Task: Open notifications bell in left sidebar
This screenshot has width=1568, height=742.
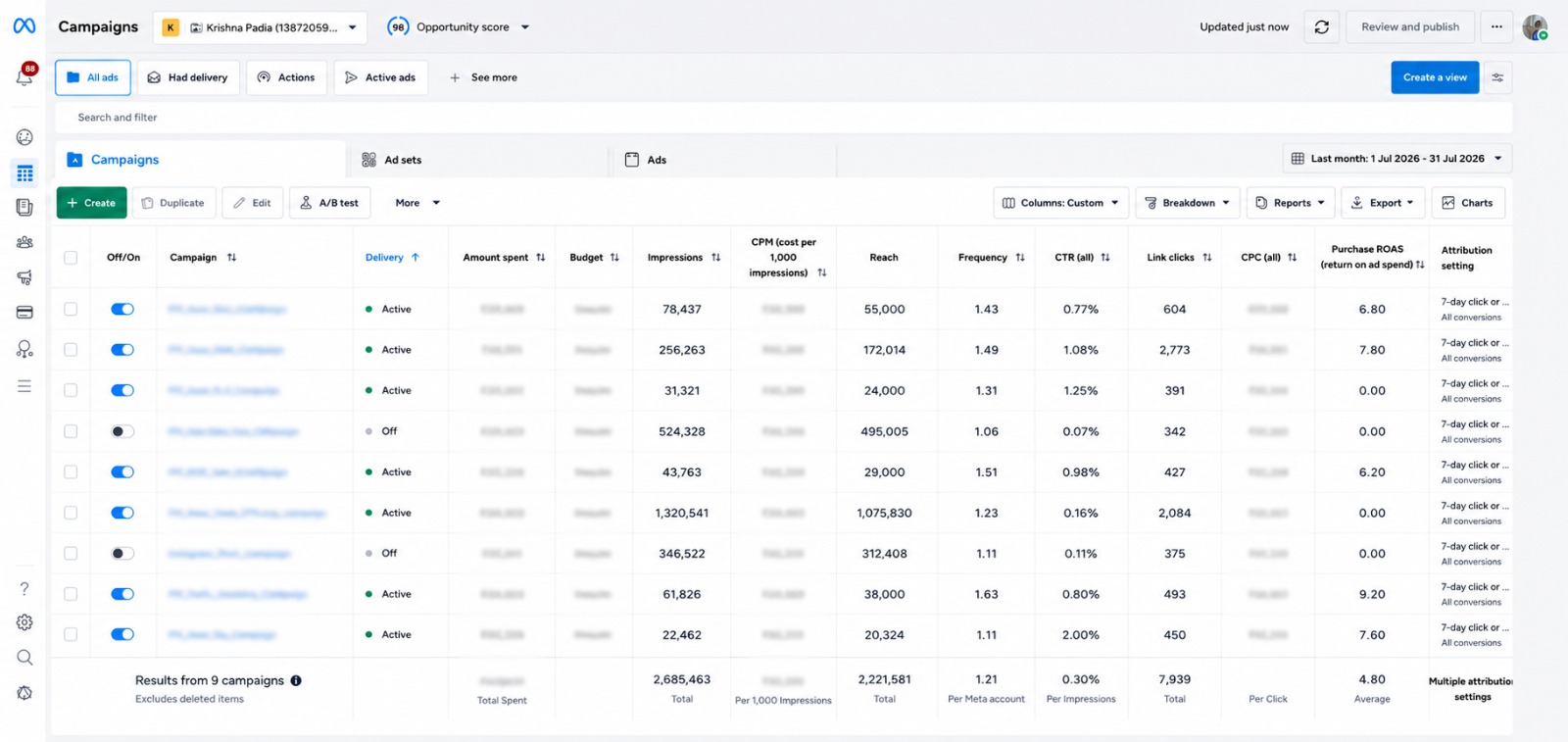Action: coord(24,76)
